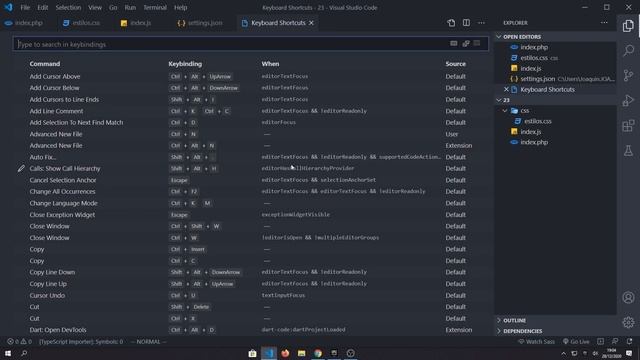
Task: Select the Change Language Mode command row
Action: click(x=251, y=203)
